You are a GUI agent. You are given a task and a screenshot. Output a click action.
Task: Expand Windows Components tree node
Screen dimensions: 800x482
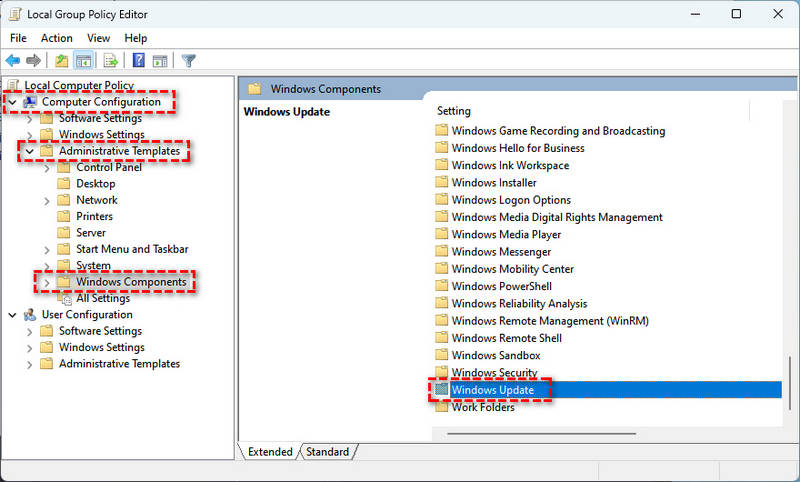(47, 283)
